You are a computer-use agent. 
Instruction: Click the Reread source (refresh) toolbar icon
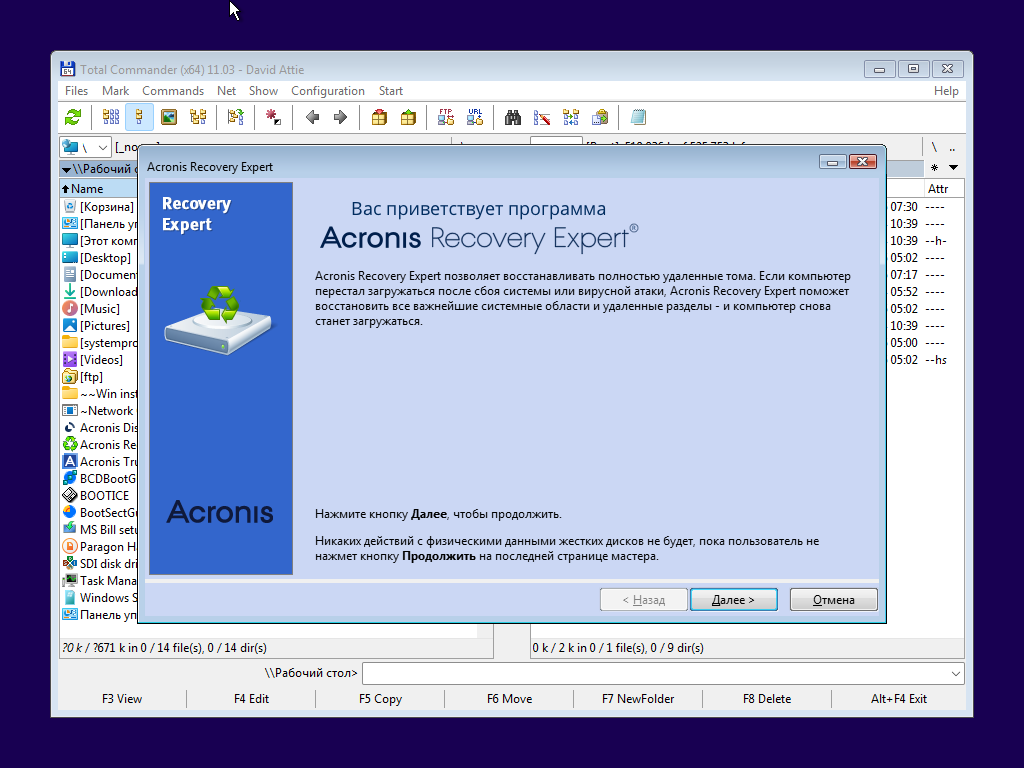[x=73, y=118]
